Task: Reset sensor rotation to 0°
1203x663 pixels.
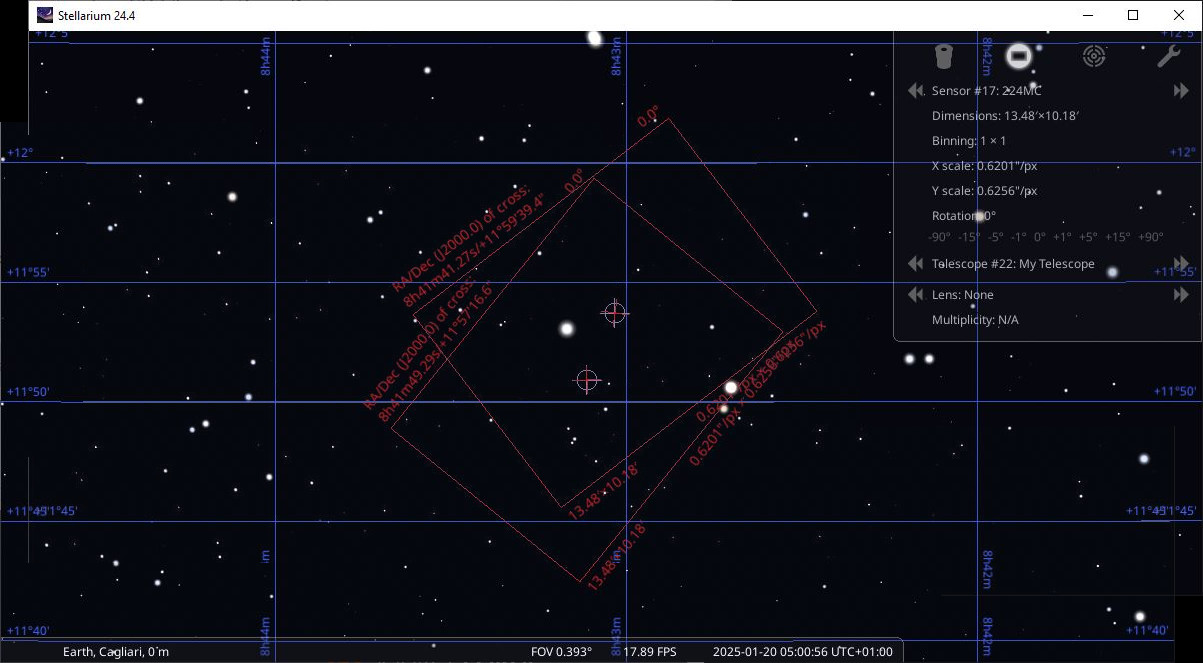Action: 1040,237
